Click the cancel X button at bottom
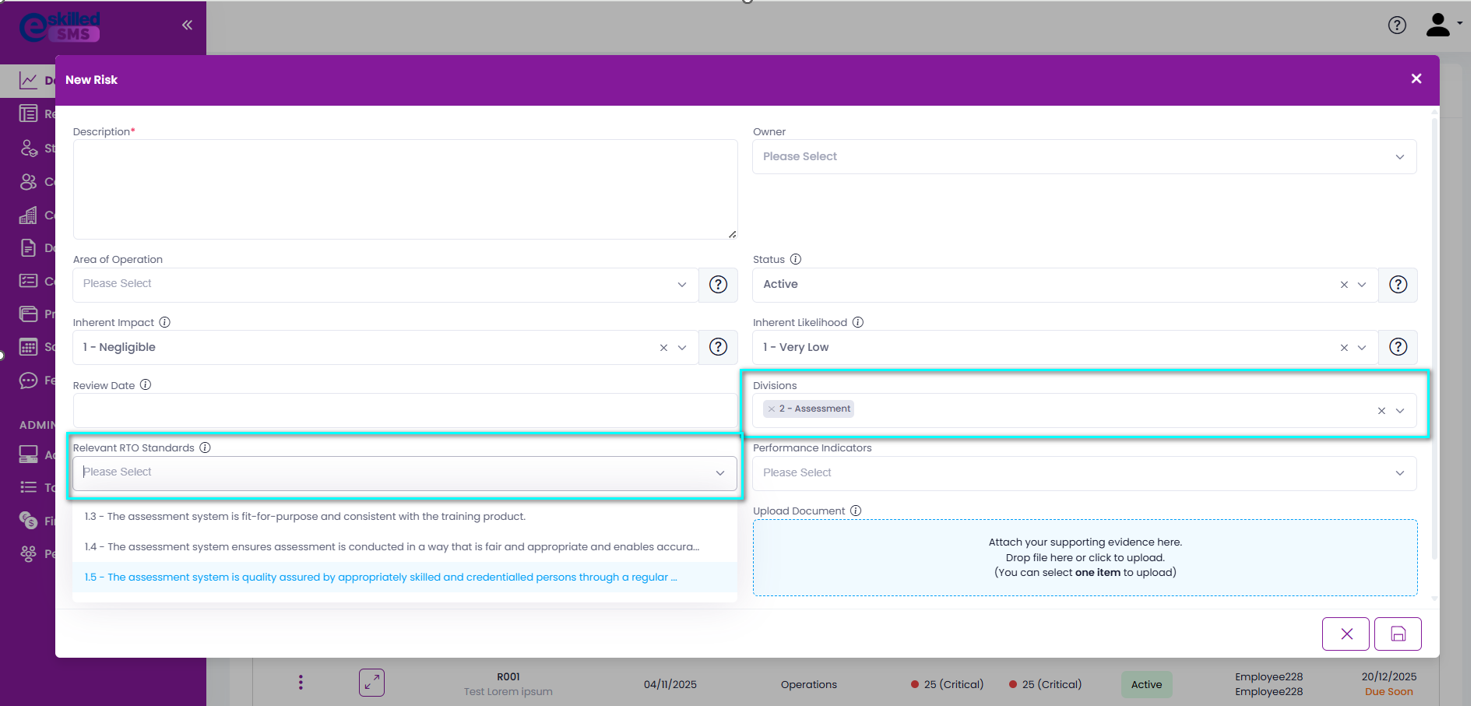 tap(1346, 634)
